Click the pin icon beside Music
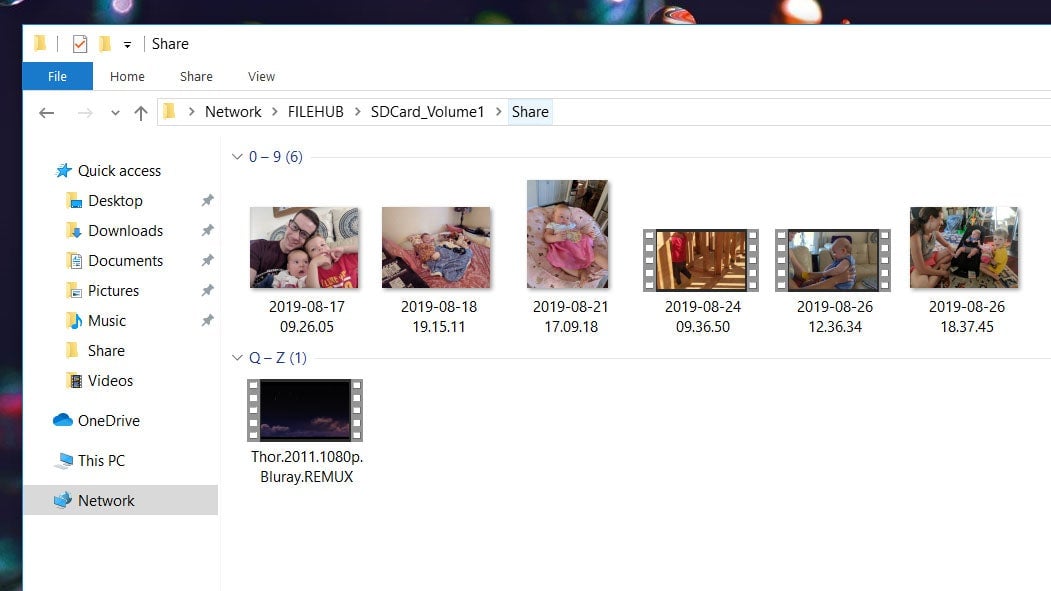 [207, 320]
